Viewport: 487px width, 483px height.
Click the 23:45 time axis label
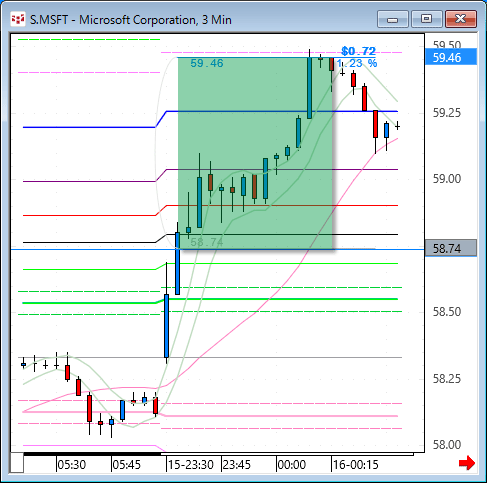(236, 465)
